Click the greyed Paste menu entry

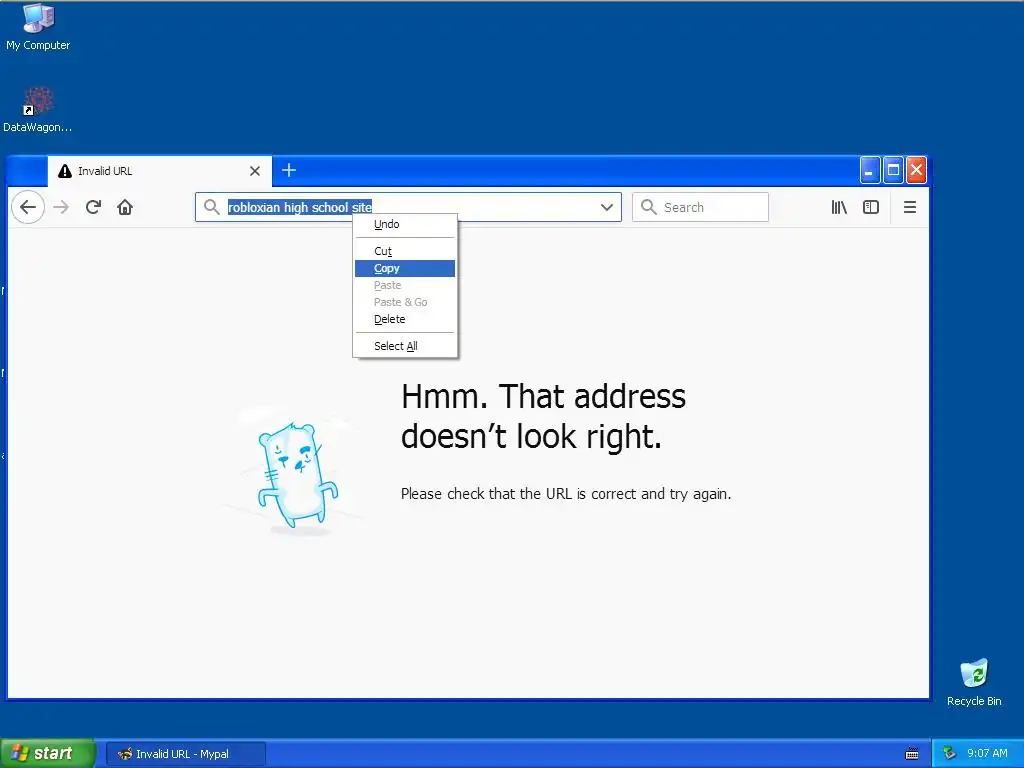point(405,285)
